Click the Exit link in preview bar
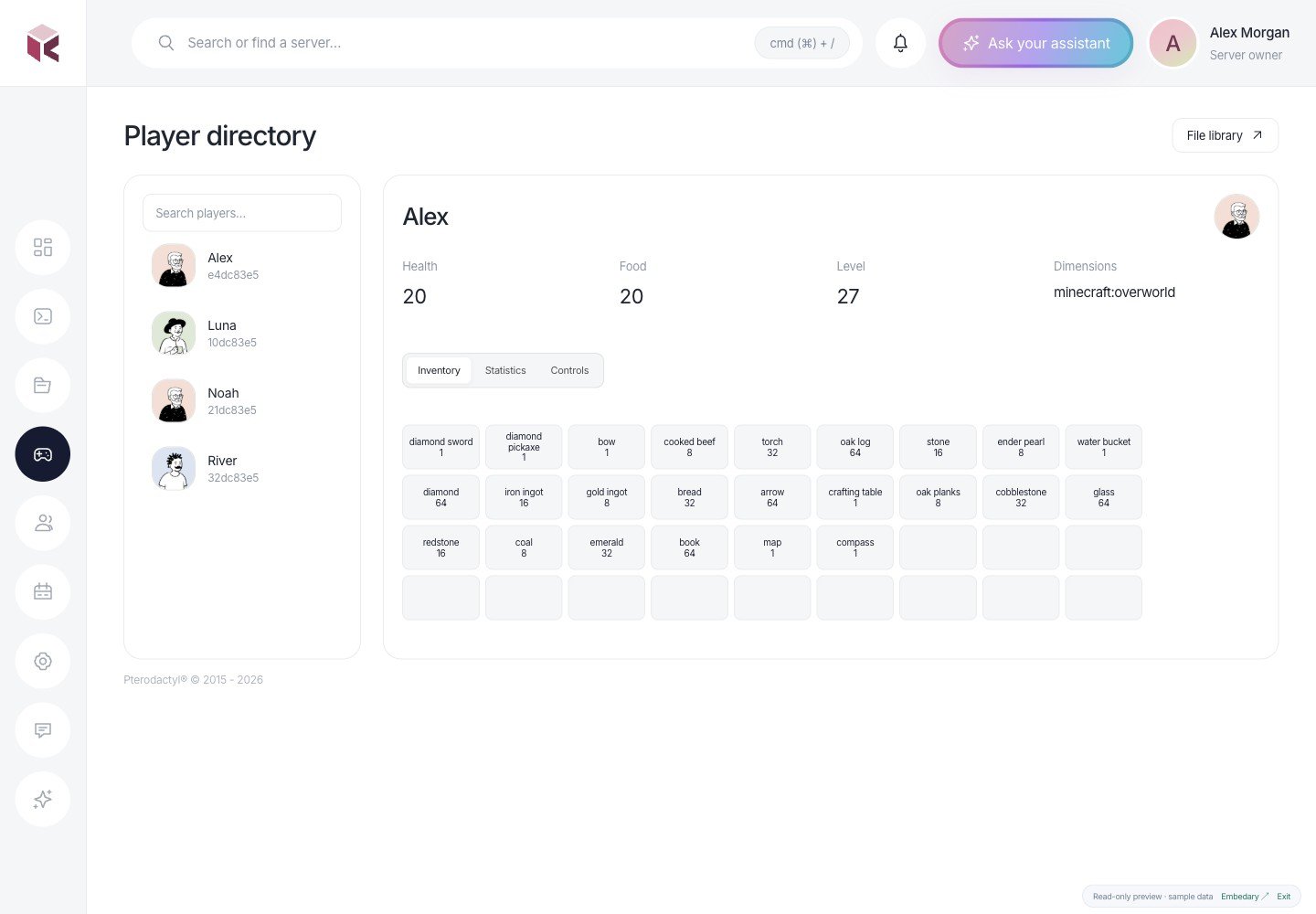Screen dimensions: 1316x914 tap(1284, 897)
